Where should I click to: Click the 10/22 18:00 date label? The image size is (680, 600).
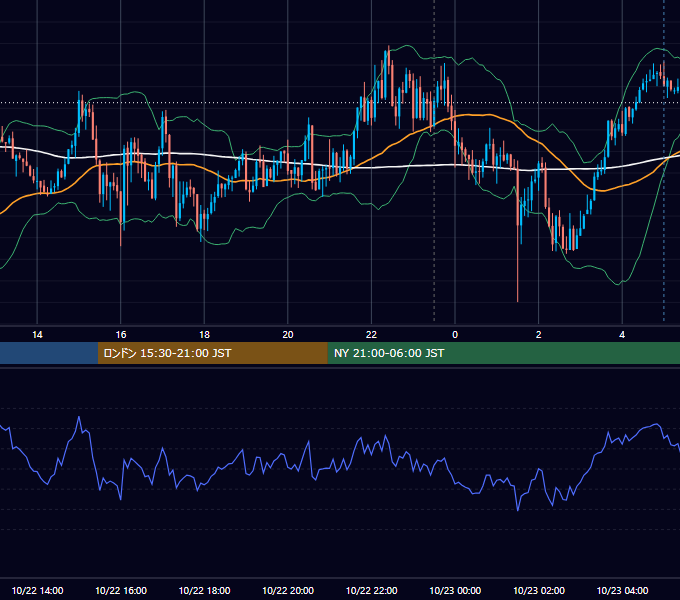[204, 590]
